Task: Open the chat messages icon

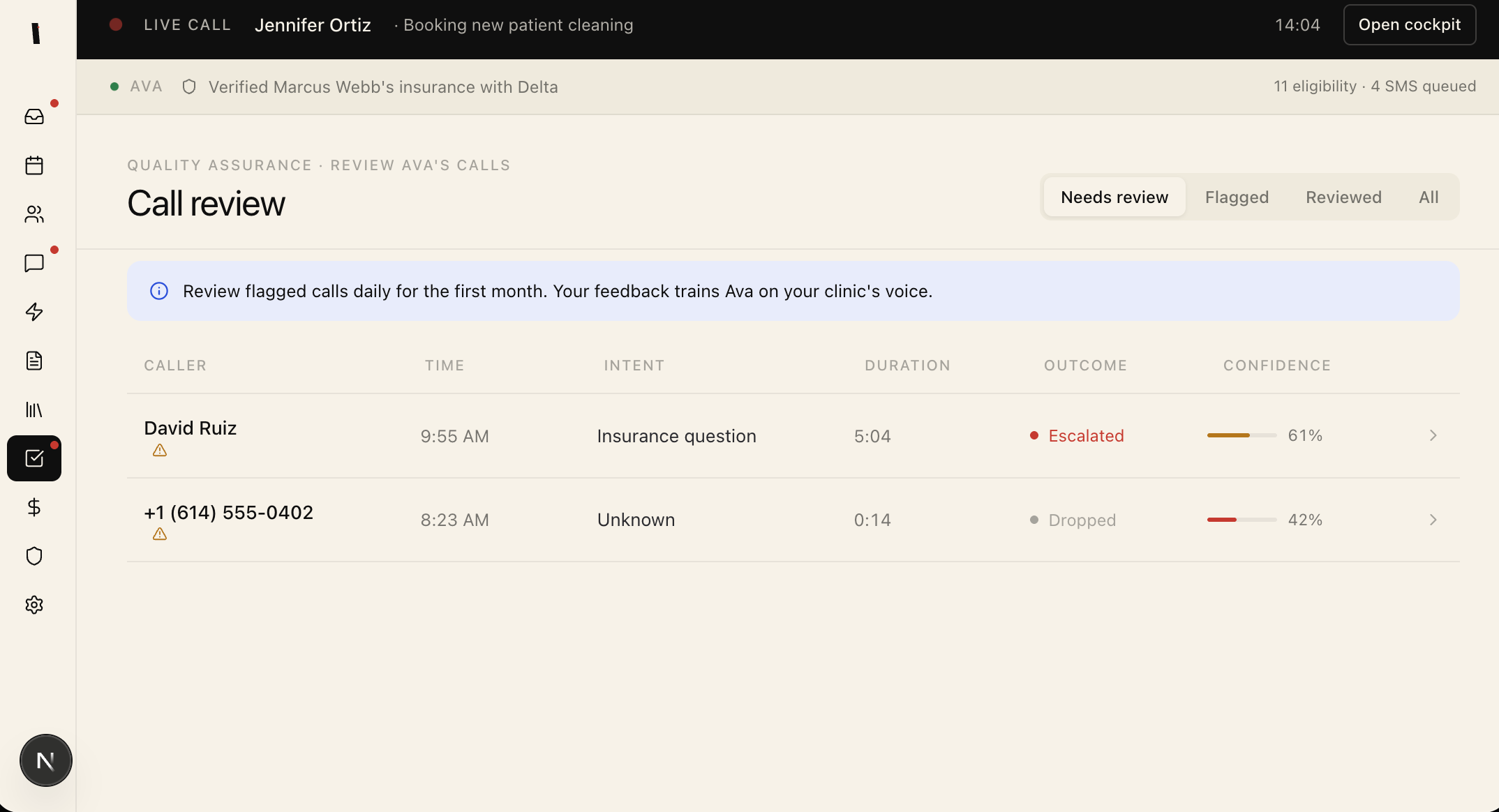Action: pos(34,263)
